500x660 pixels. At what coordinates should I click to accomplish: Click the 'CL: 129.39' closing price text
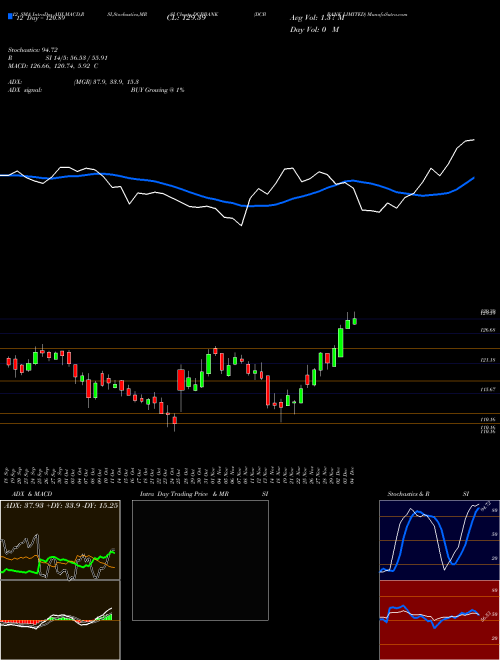[186, 18]
